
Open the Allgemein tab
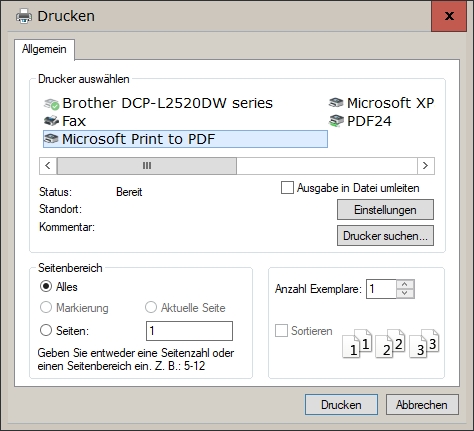coord(44,49)
